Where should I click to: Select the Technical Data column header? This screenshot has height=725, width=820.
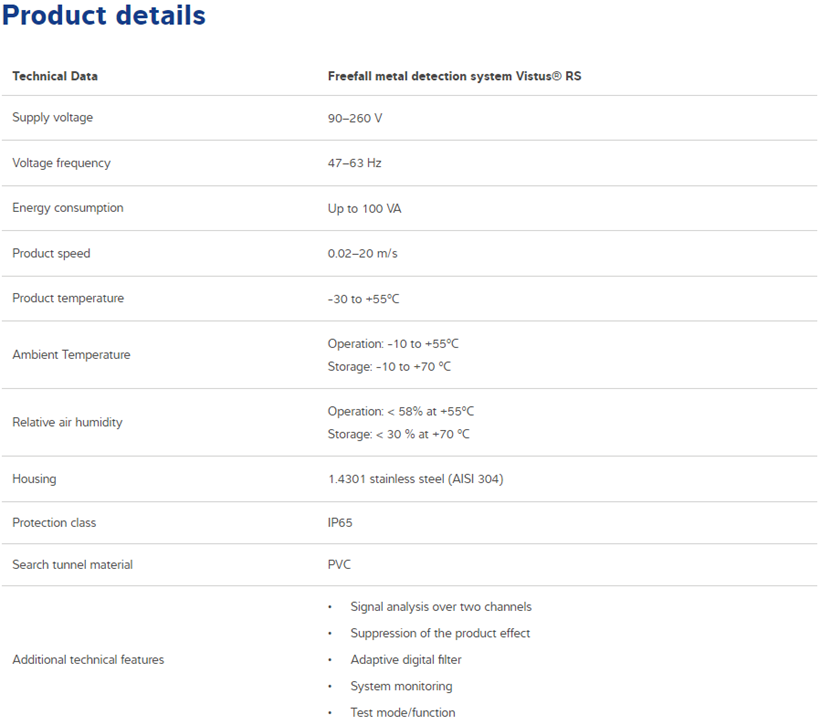[55, 76]
